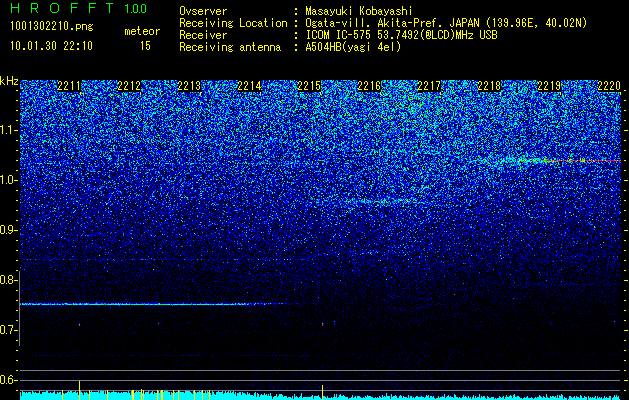Click the 2220 time marker
Screen dimensions: 629x400
point(609,86)
